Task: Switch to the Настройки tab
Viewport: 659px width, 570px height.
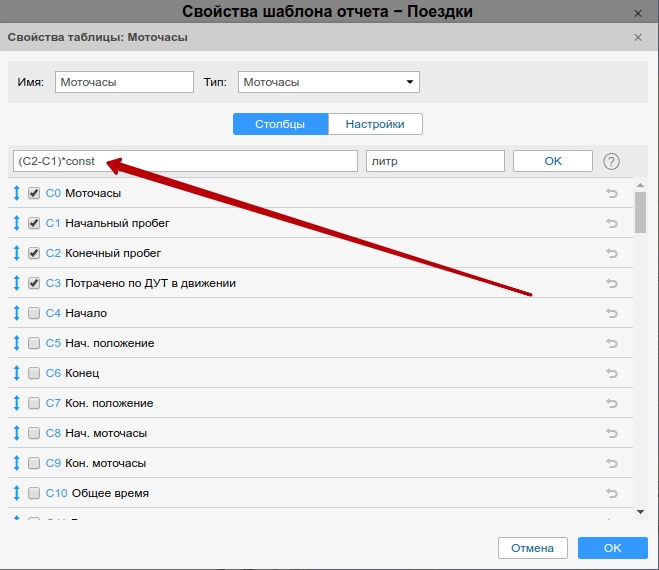Action: click(x=375, y=124)
